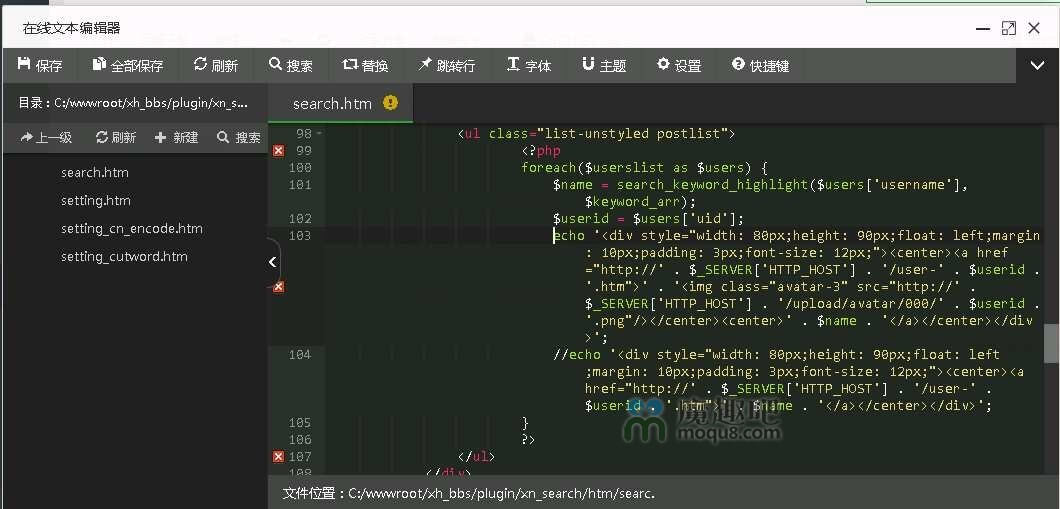This screenshot has width=1060, height=509.
Task: Close the online text editor window
Action: (1034, 28)
